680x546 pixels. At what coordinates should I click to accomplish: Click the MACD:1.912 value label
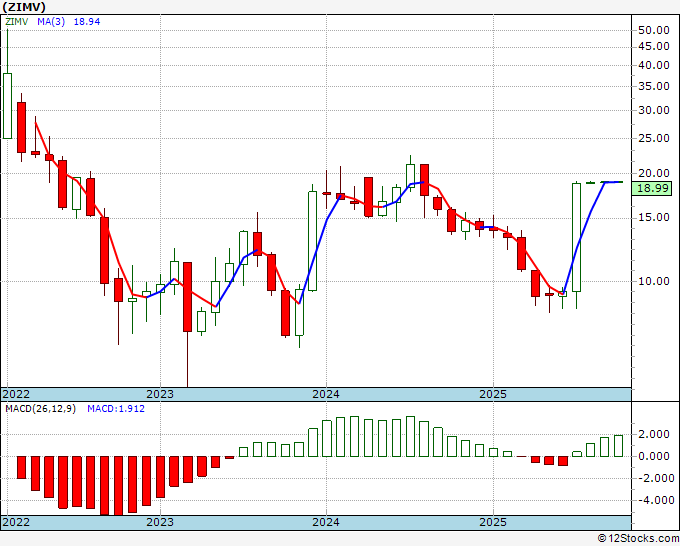[x=116, y=409]
